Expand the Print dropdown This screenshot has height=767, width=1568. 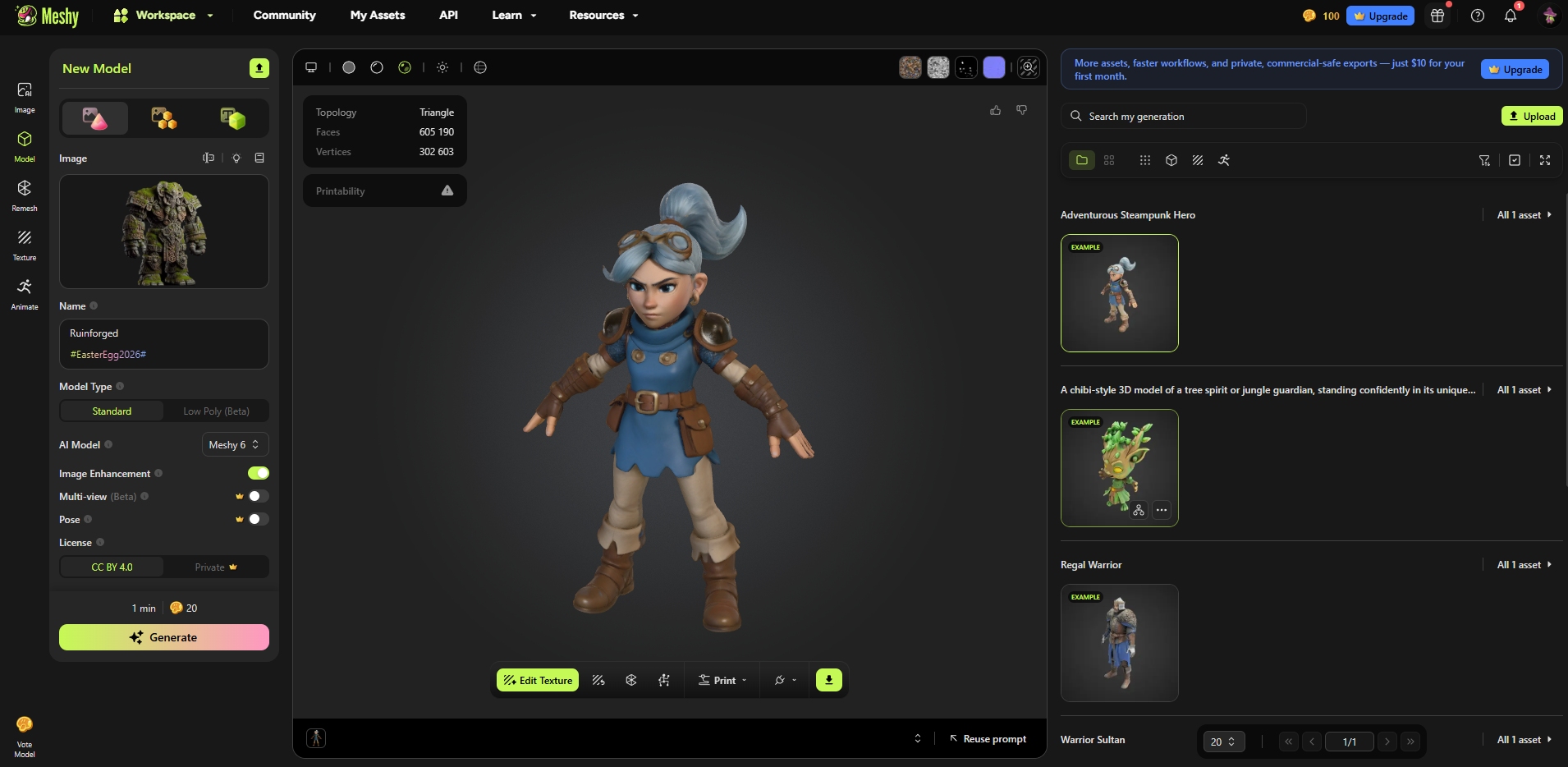click(722, 680)
